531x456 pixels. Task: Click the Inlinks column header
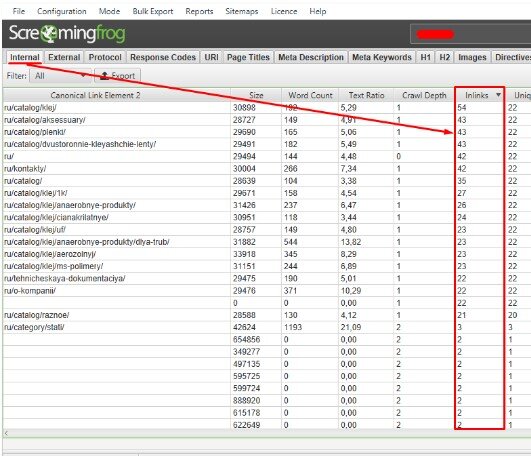point(476,95)
